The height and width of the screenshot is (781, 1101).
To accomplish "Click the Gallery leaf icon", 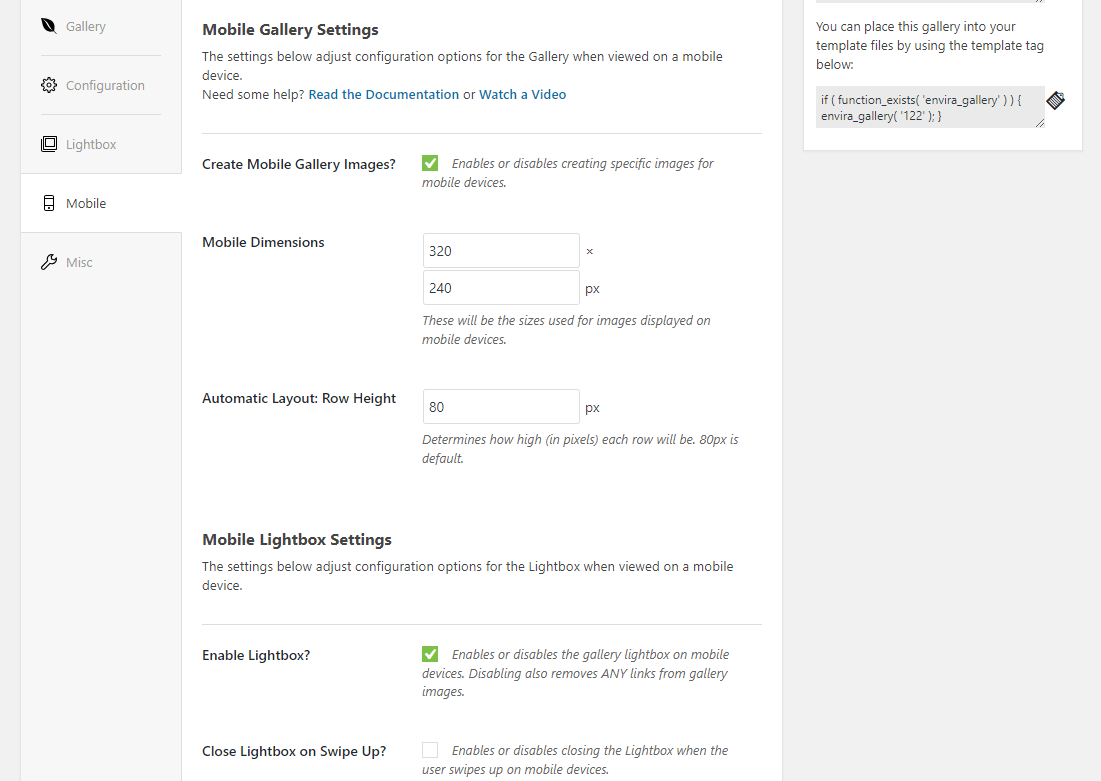I will pyautogui.click(x=48, y=26).
